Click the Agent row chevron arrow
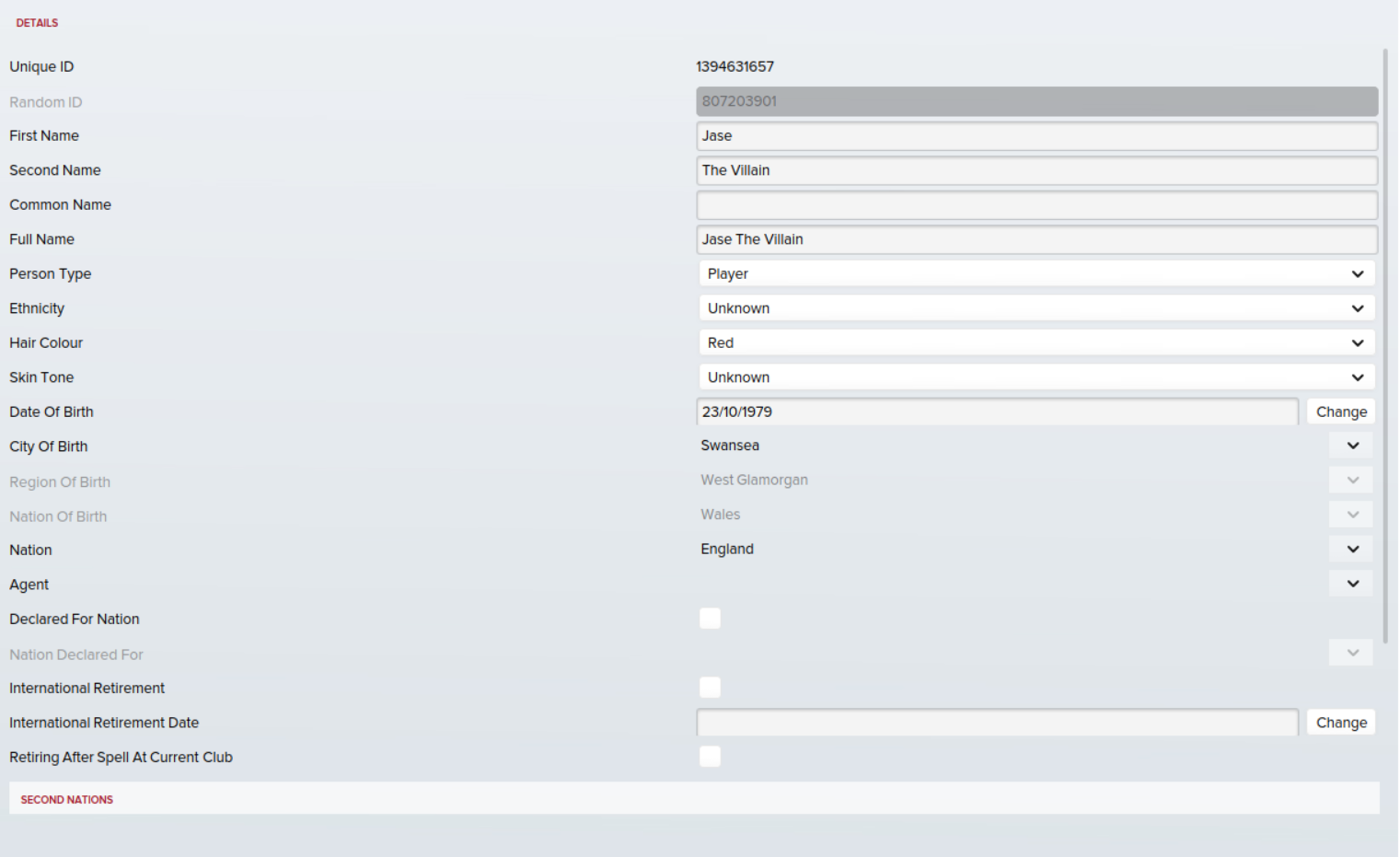 tap(1351, 584)
